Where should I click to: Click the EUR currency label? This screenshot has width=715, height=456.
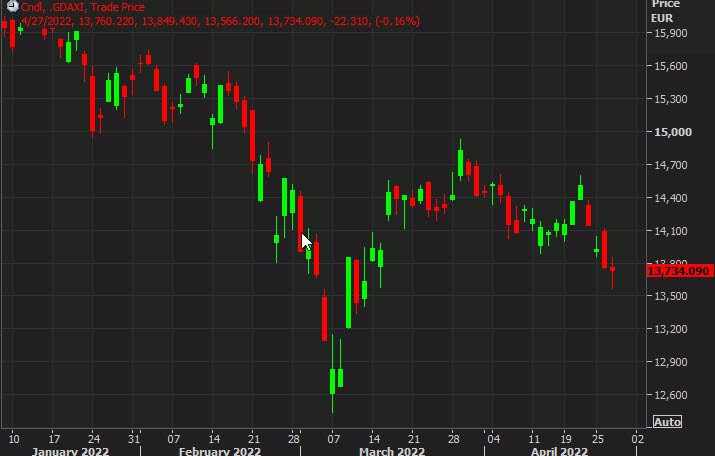click(x=662, y=18)
